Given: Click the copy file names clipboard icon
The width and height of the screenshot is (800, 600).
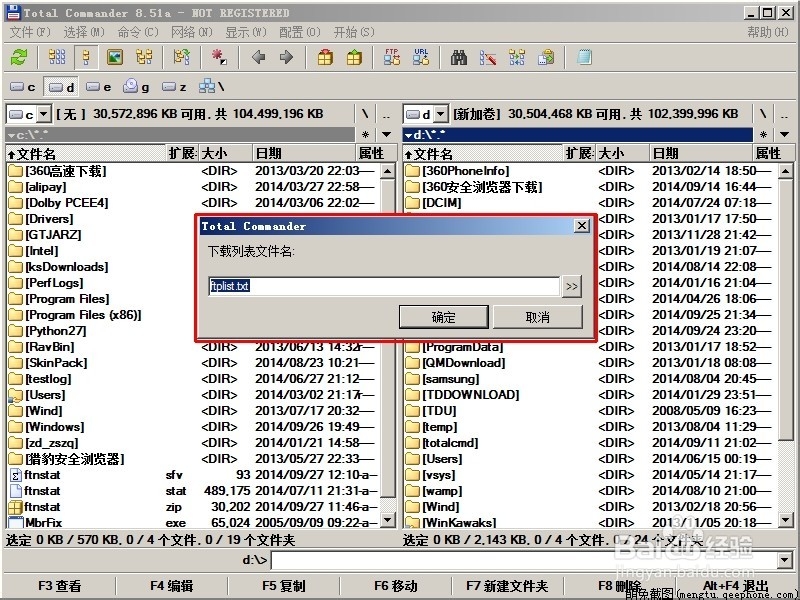Looking at the screenshot, I should pyautogui.click(x=546, y=57).
